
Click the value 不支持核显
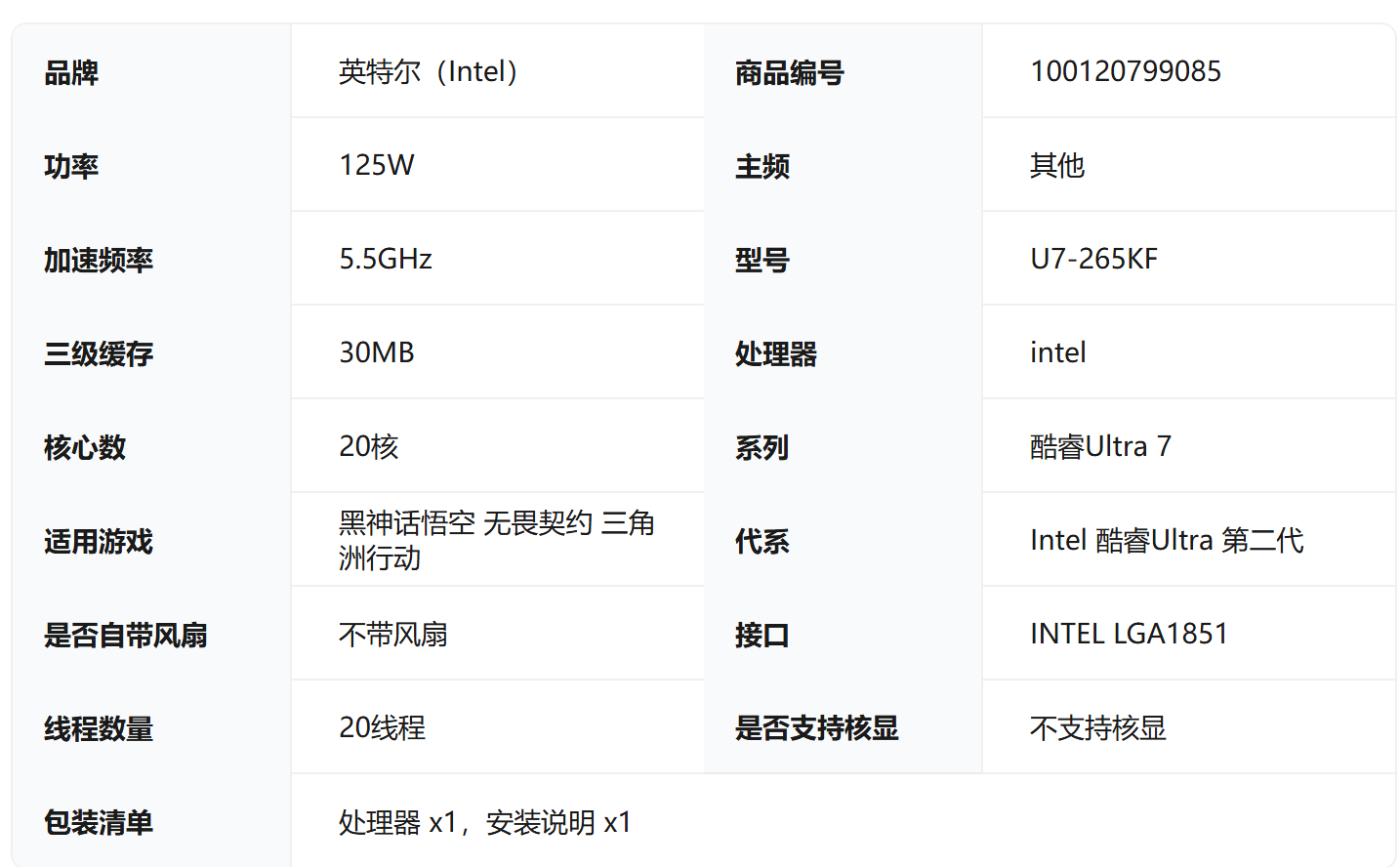[x=1097, y=728]
